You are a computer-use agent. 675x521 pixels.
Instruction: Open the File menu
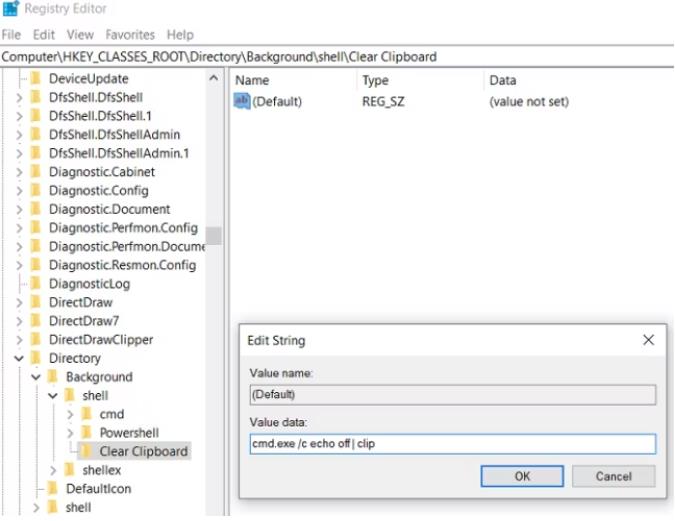(x=11, y=34)
